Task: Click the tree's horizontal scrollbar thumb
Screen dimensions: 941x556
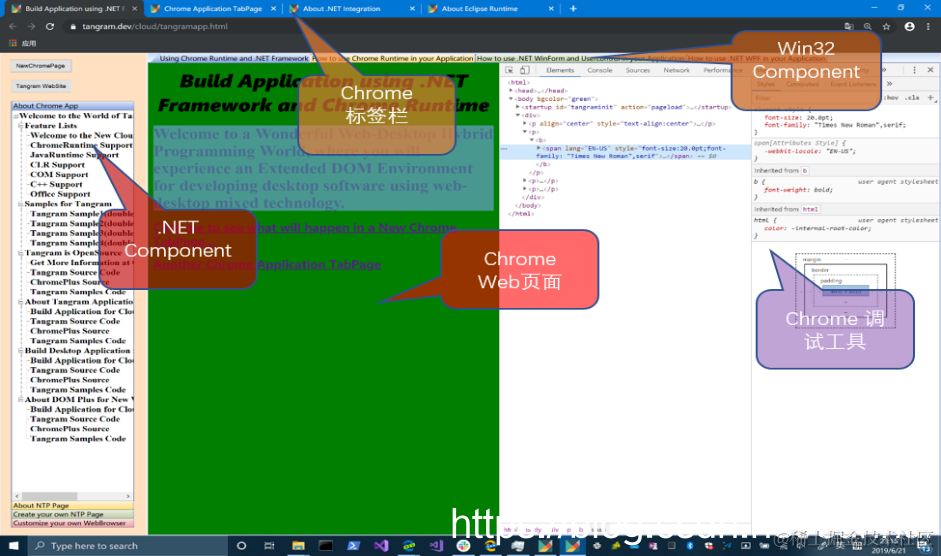Action: coord(50,496)
